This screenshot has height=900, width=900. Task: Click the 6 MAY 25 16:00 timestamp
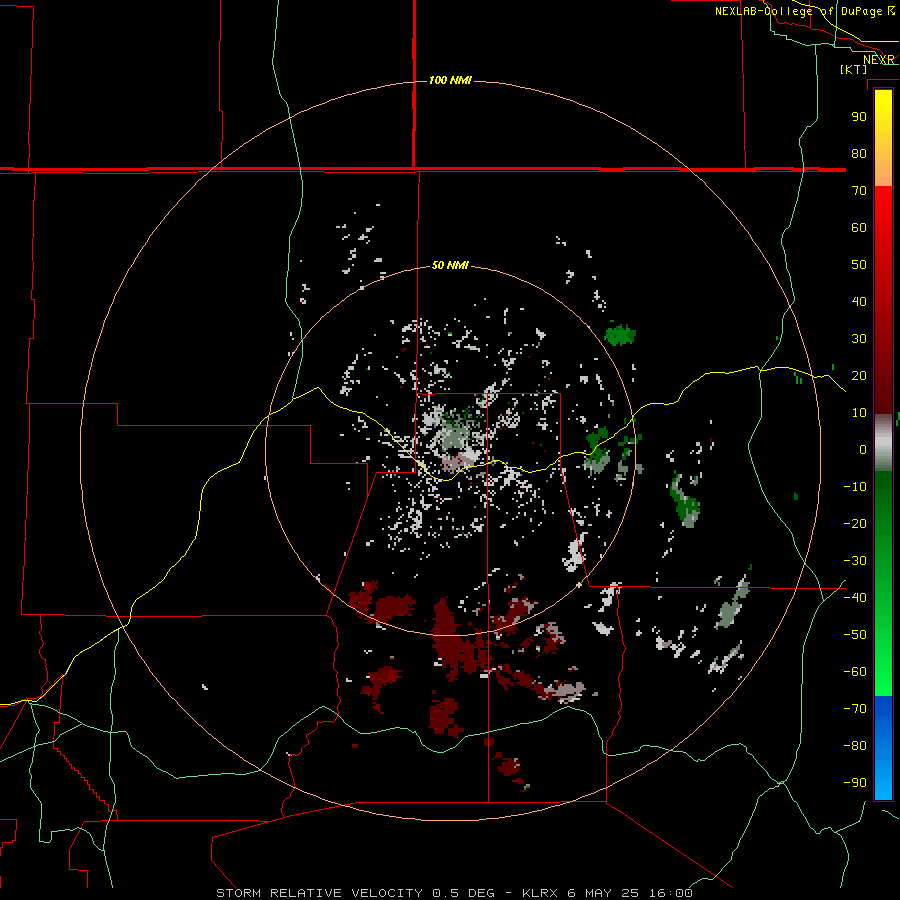630,893
